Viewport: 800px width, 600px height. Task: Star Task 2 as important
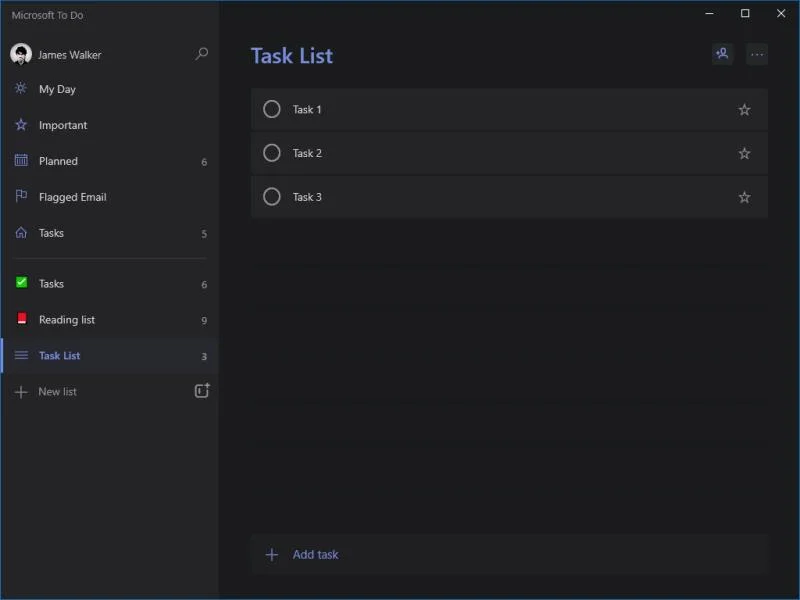[744, 153]
